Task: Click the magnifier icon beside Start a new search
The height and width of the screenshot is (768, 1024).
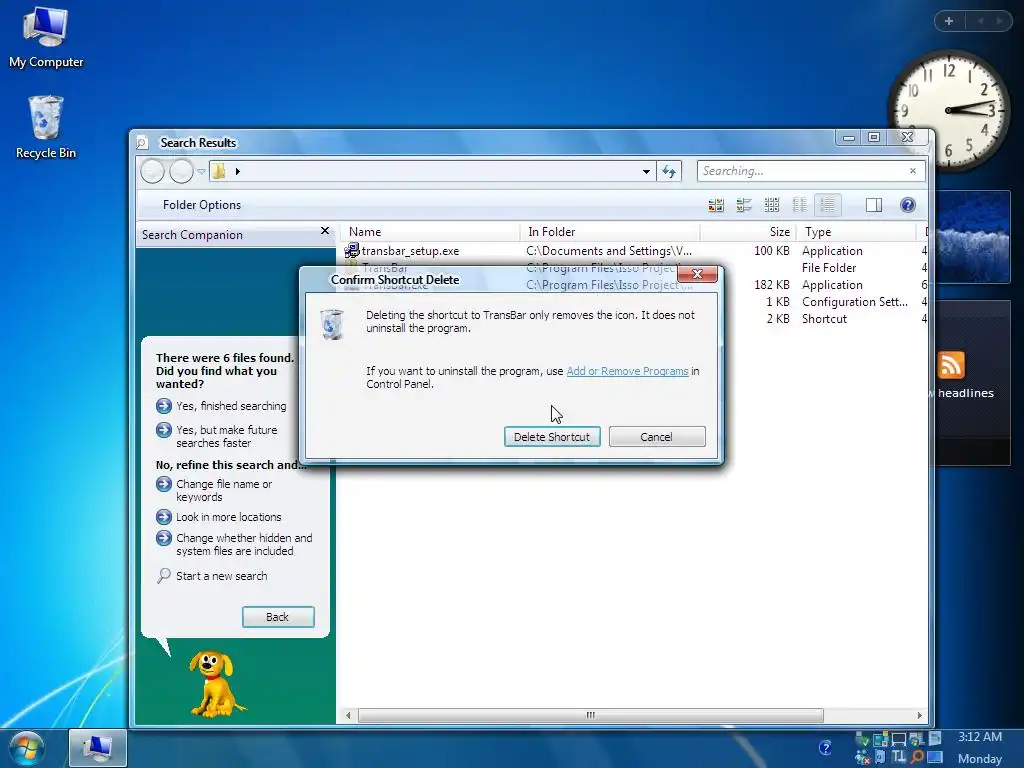Action: click(163, 575)
